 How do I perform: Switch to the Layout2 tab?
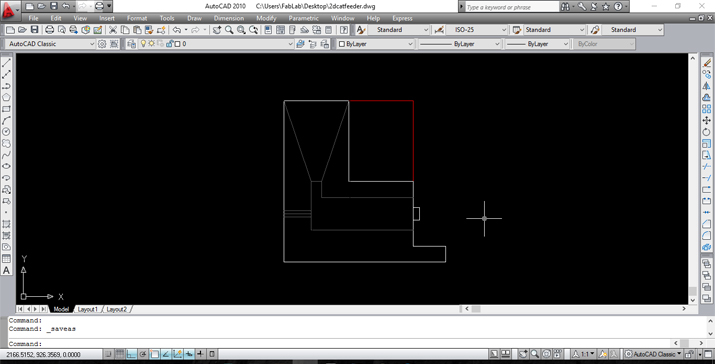(x=116, y=309)
